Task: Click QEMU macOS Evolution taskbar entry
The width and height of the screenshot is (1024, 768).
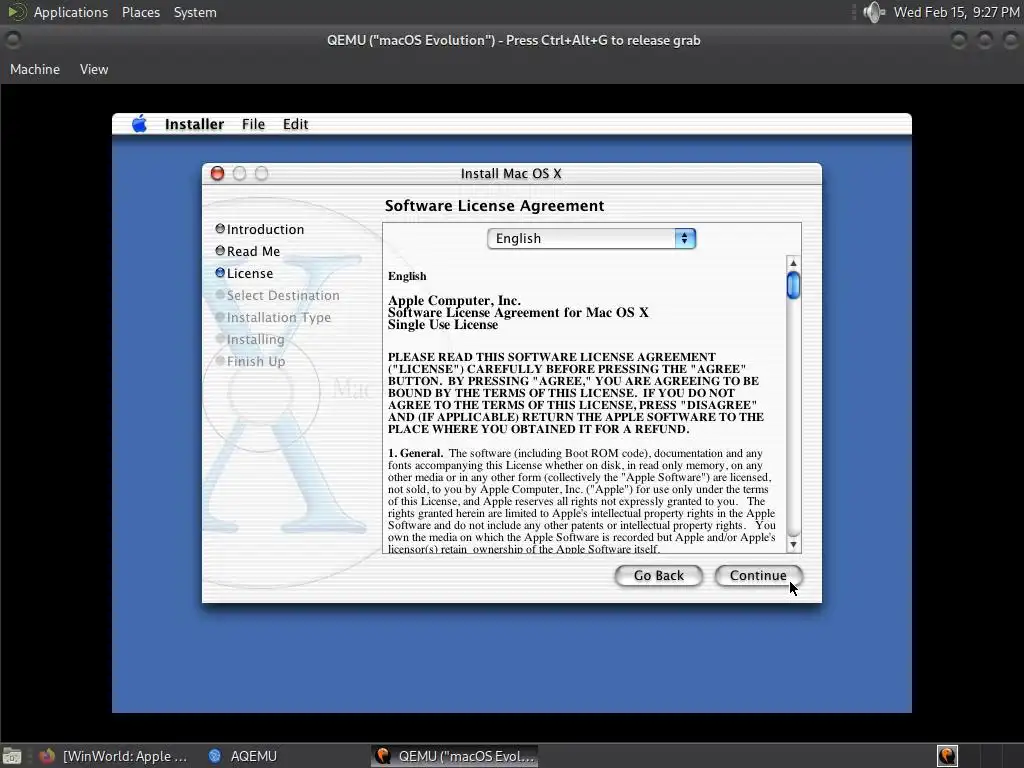Action: [455, 756]
